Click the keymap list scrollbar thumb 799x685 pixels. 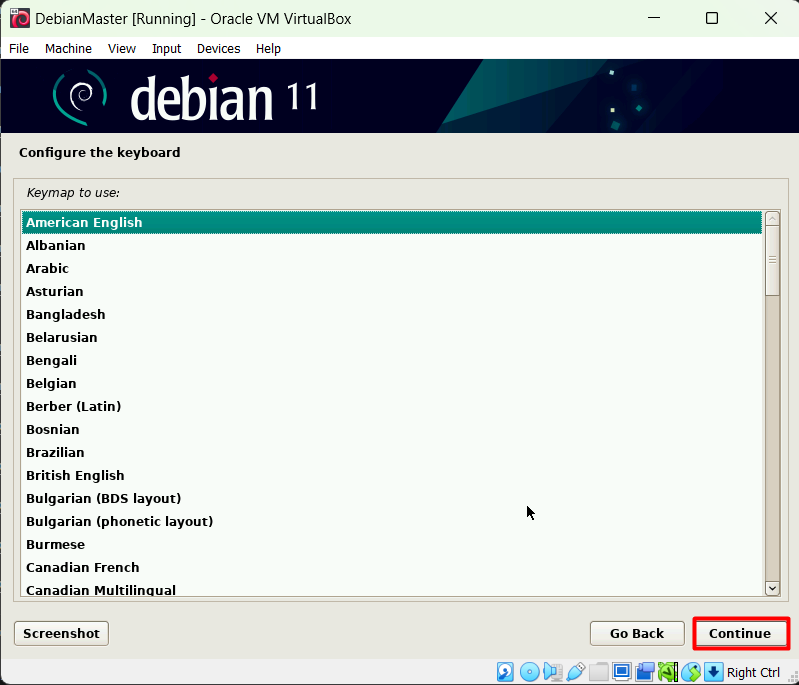(772, 260)
